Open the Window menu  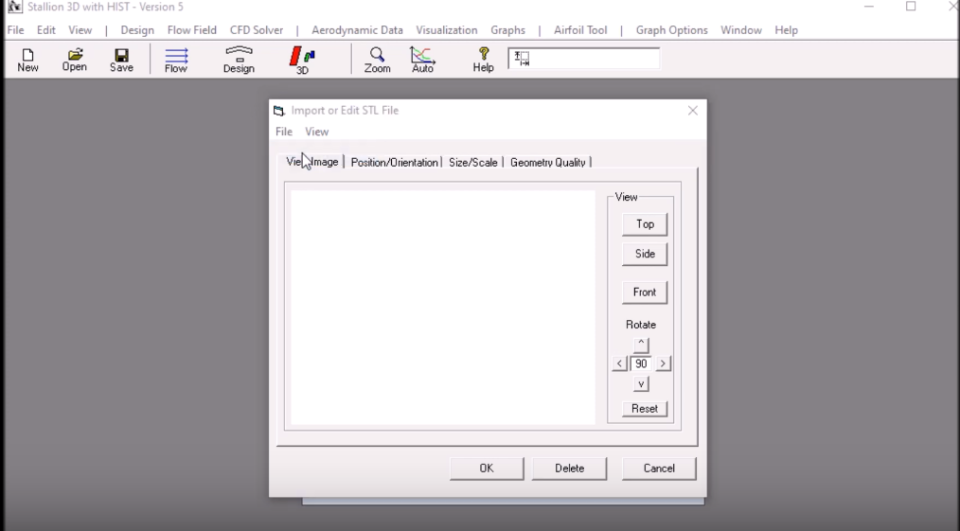click(741, 30)
